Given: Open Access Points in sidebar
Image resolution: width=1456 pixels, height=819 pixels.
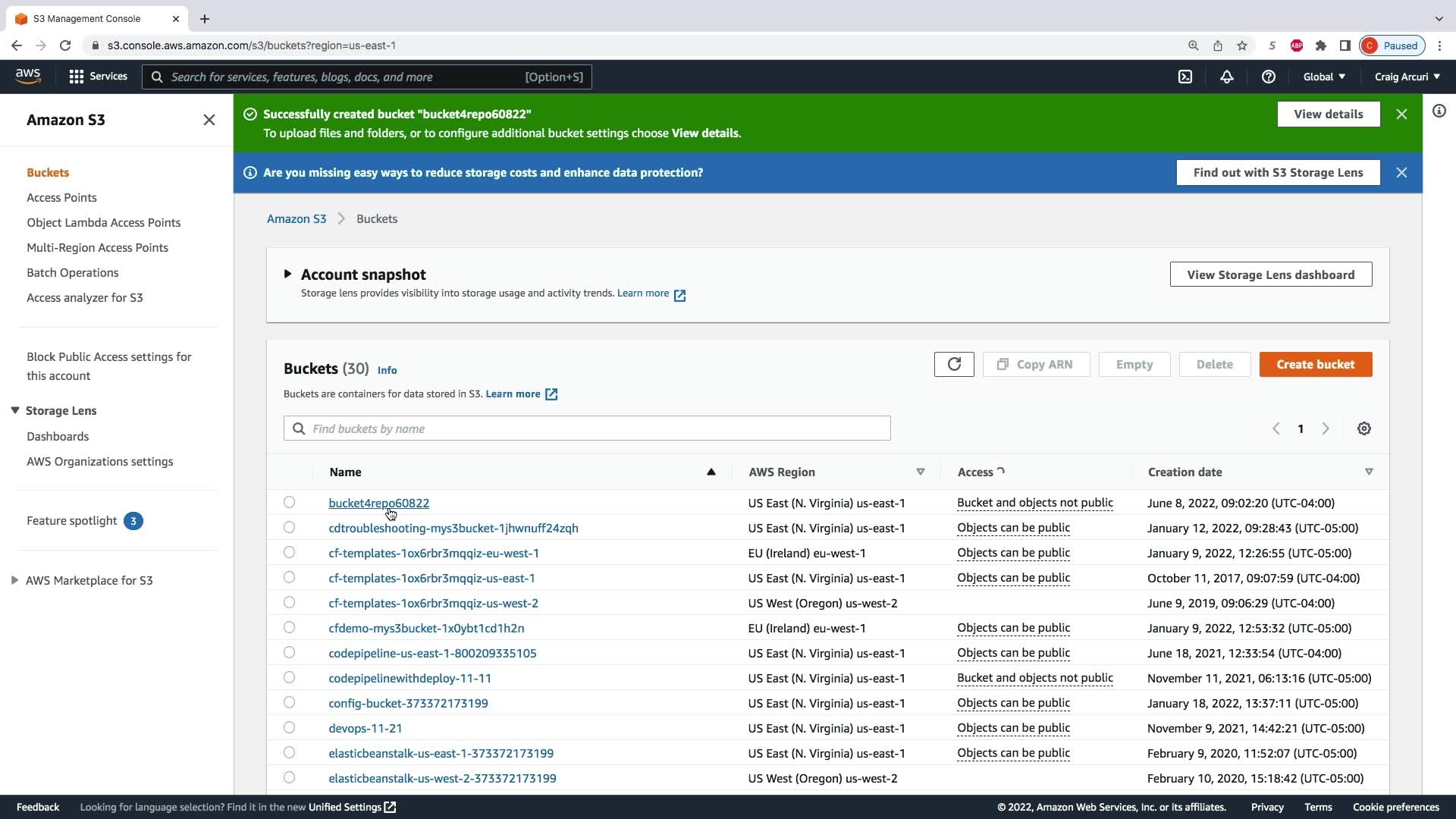Looking at the screenshot, I should pyautogui.click(x=61, y=198).
